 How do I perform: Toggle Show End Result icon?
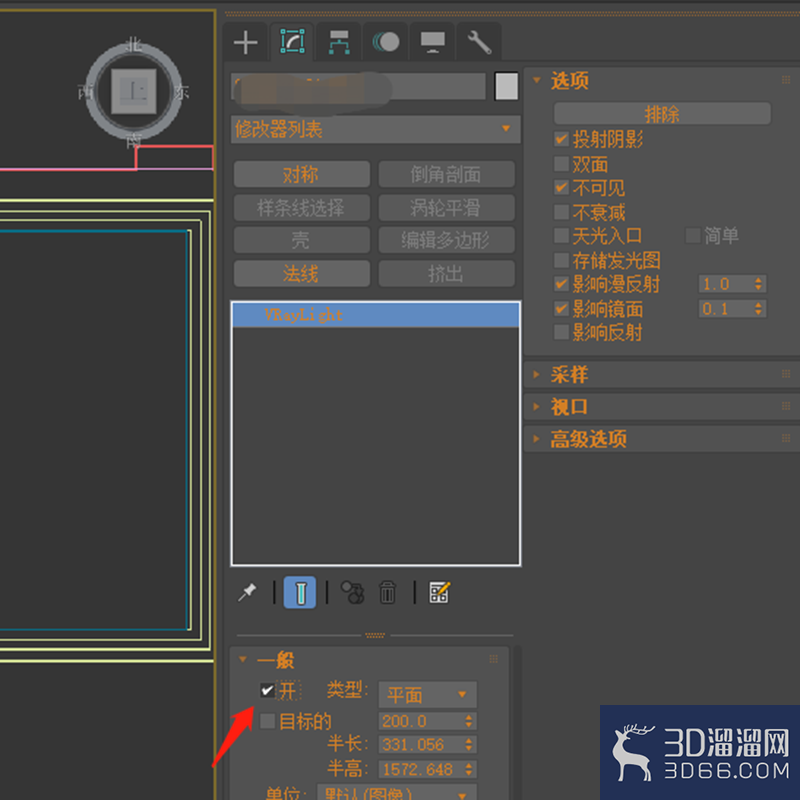(x=300, y=592)
